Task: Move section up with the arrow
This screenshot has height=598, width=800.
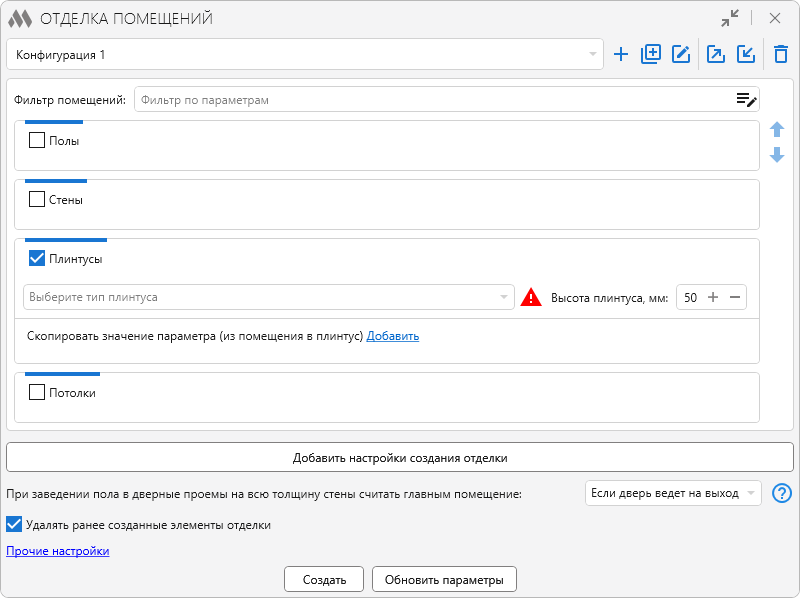Action: coord(777,130)
